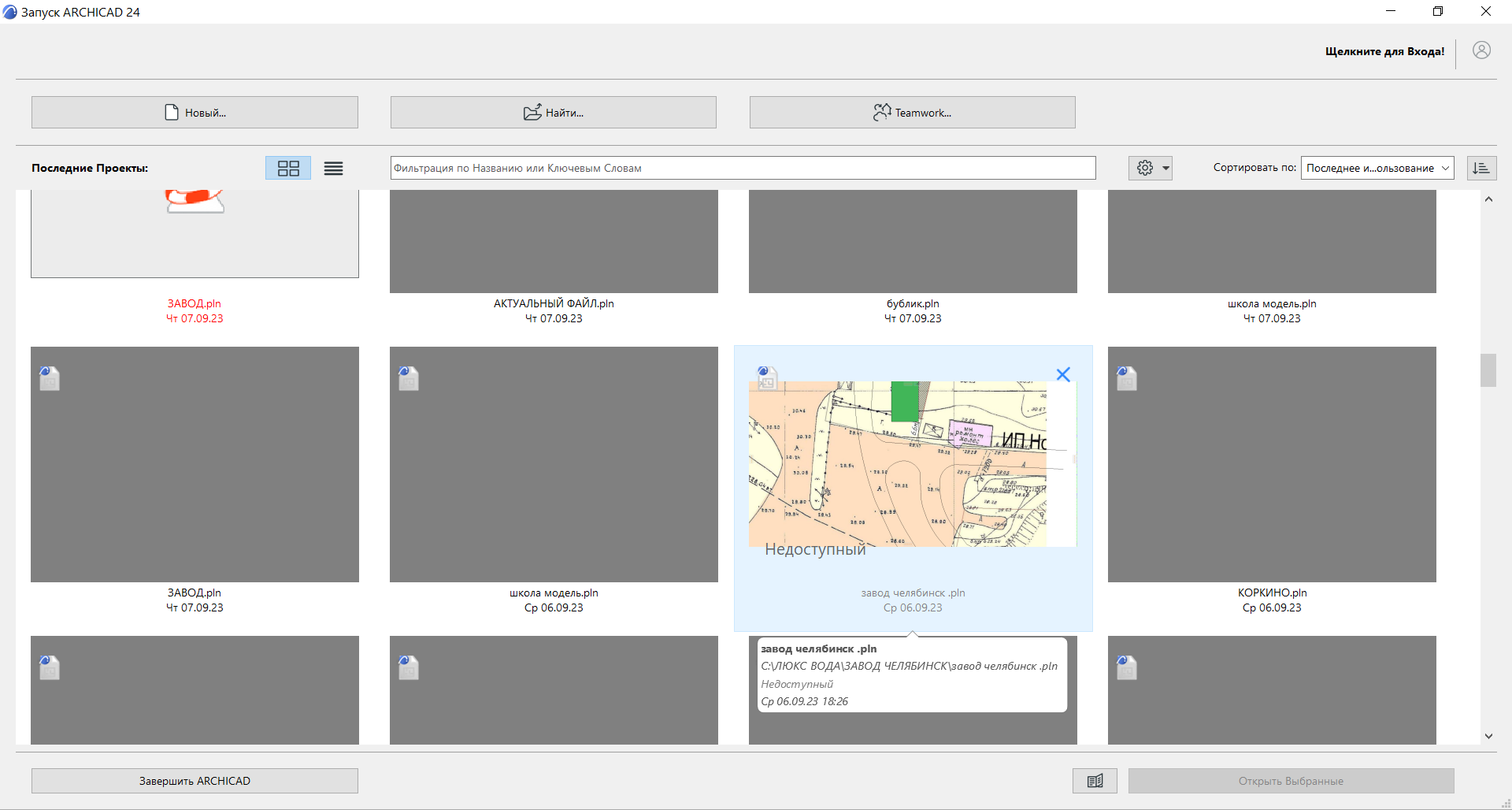Viewport: 1512px width, 810px height.
Task: Select the КОРКИНО.pln project thumbnail
Action: pos(1272,464)
